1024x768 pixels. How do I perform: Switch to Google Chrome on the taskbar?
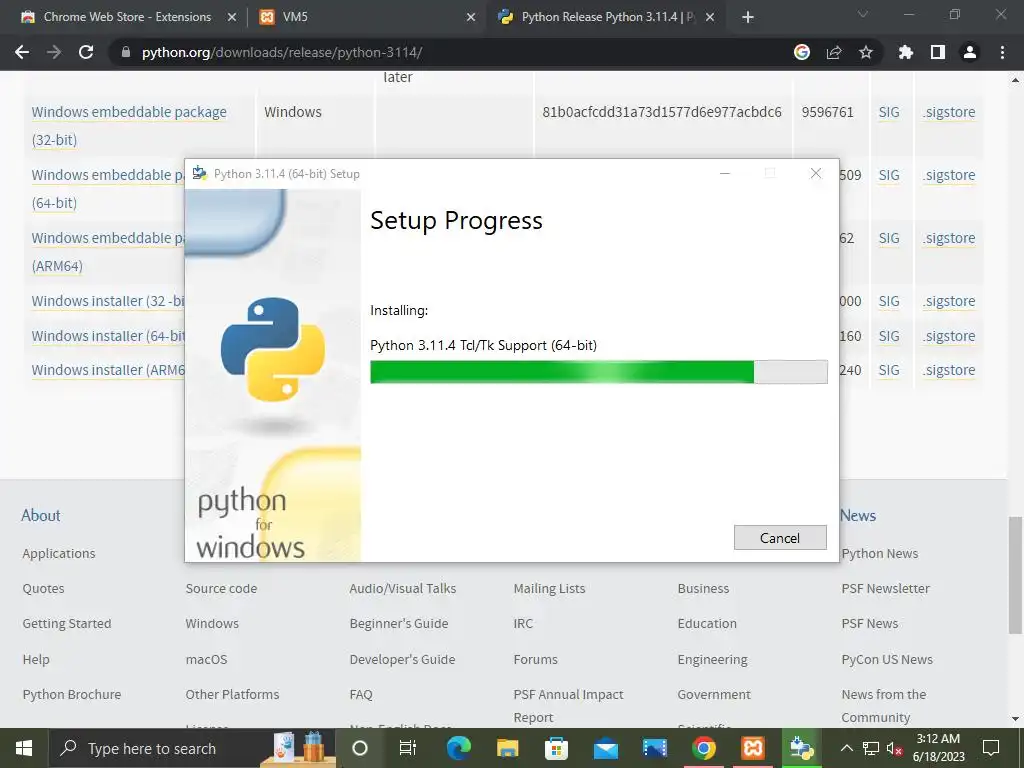tap(703, 748)
